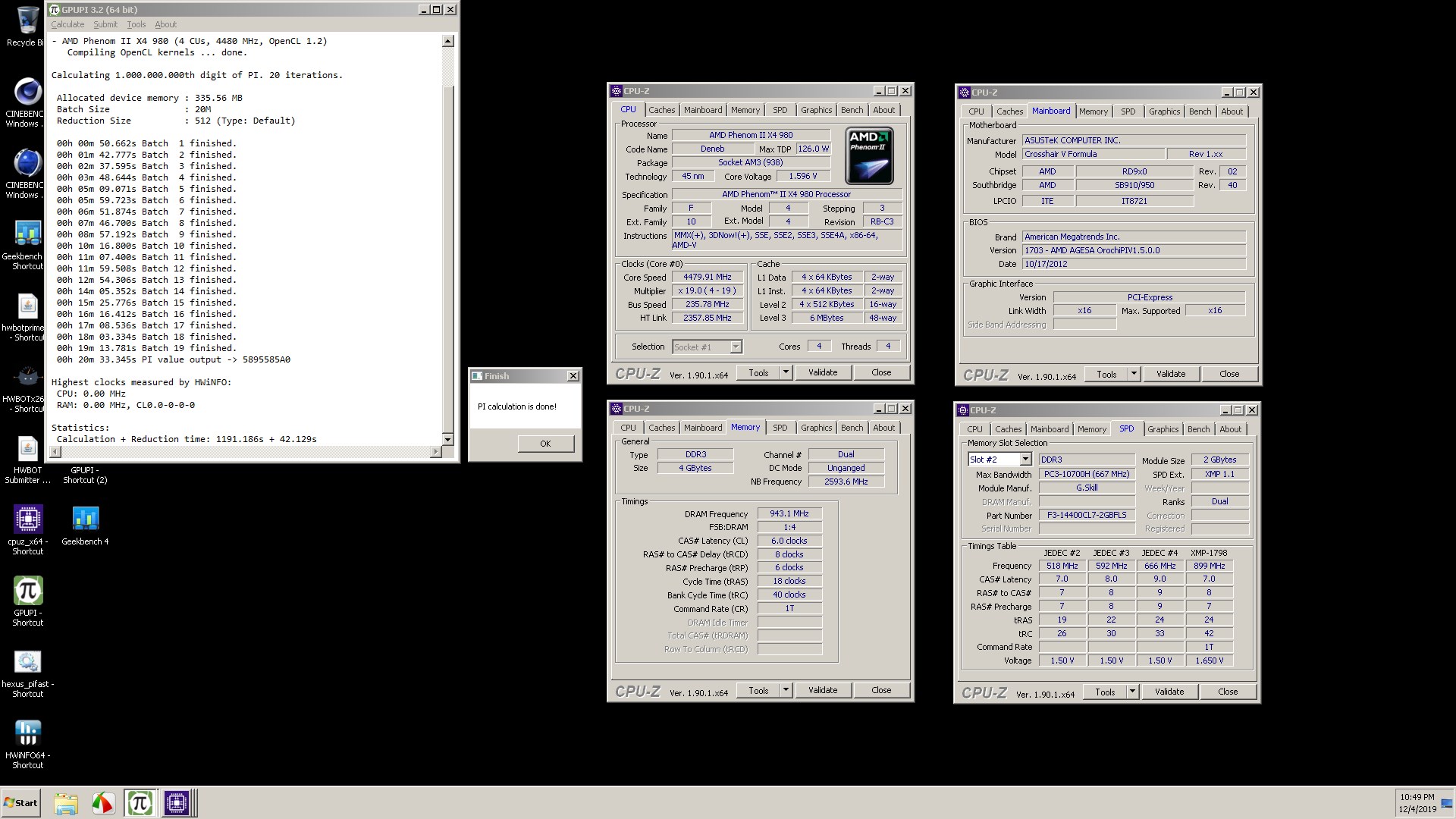Screen dimensions: 1456x819
Task: Switch to CPU-Z in the taskbar
Action: [x=176, y=803]
